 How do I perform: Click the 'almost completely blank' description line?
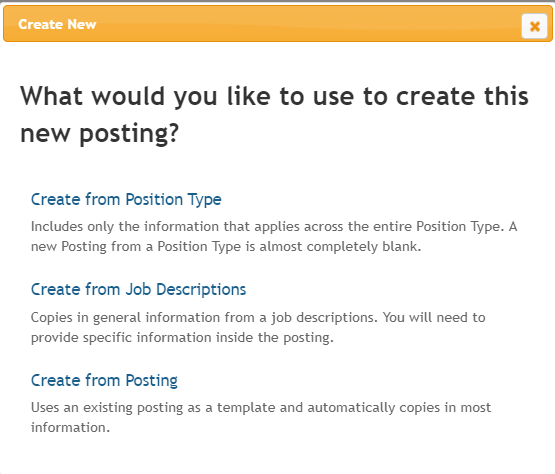pos(226,246)
